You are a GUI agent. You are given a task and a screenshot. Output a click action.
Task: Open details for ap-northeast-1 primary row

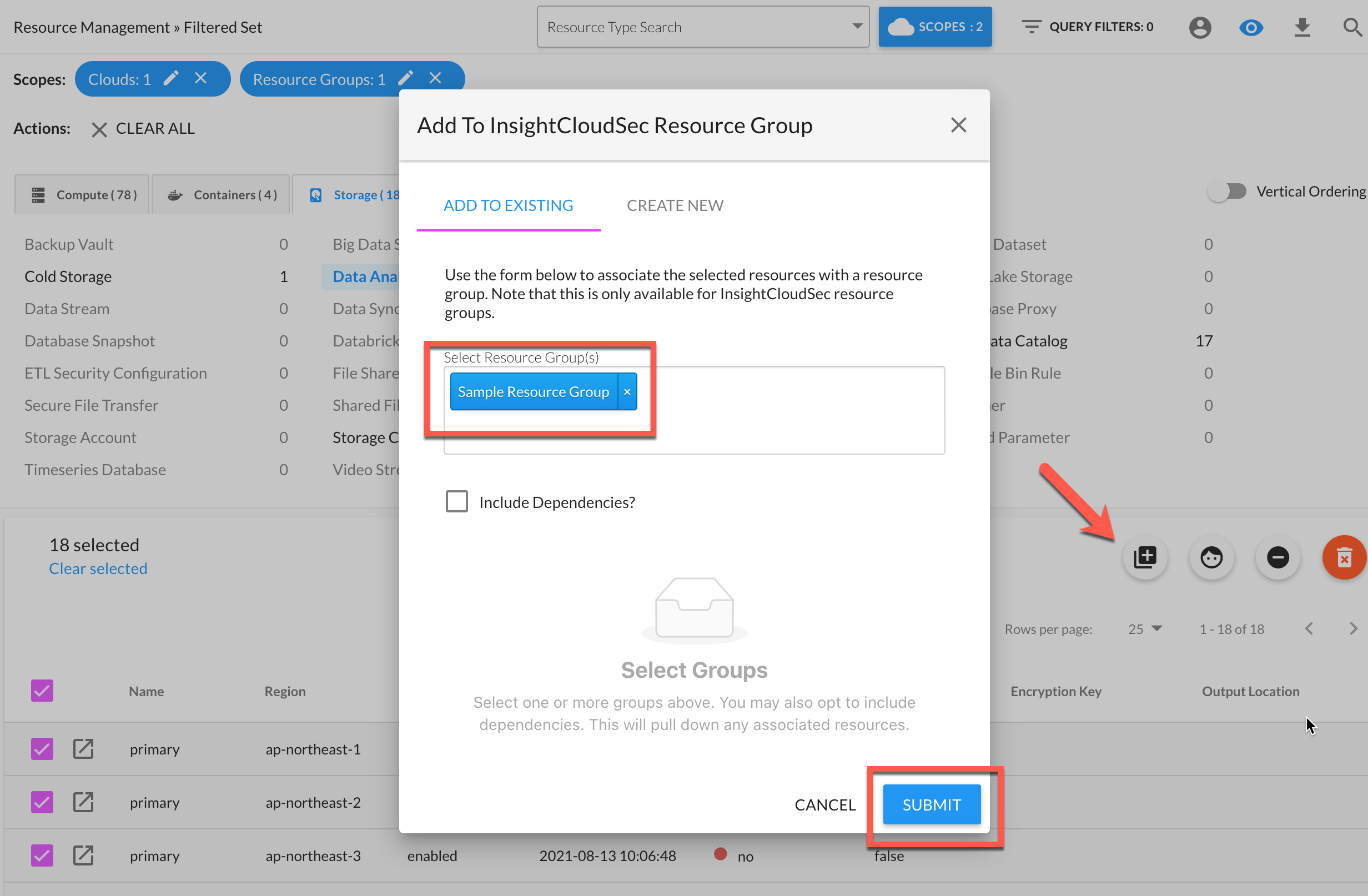coord(83,749)
